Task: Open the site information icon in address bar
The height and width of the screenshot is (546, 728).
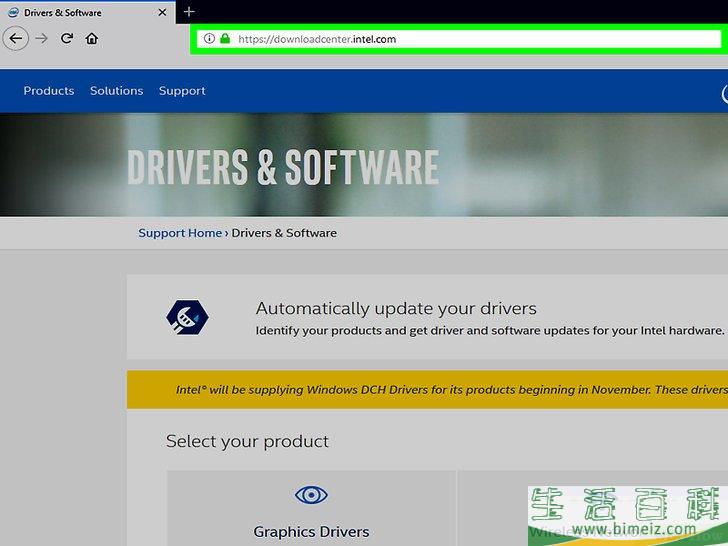Action: [209, 39]
